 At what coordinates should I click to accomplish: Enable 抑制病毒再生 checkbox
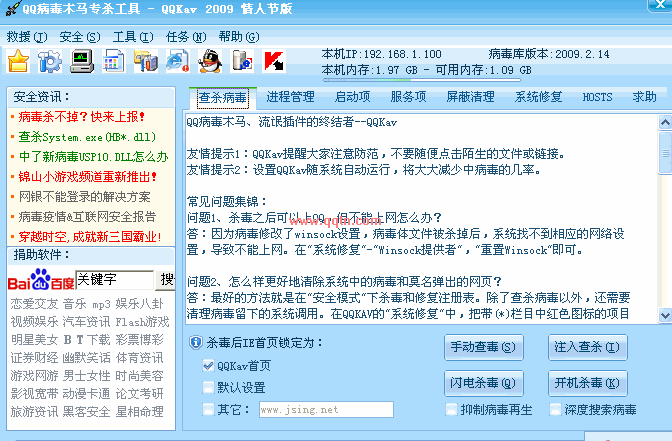point(451,410)
